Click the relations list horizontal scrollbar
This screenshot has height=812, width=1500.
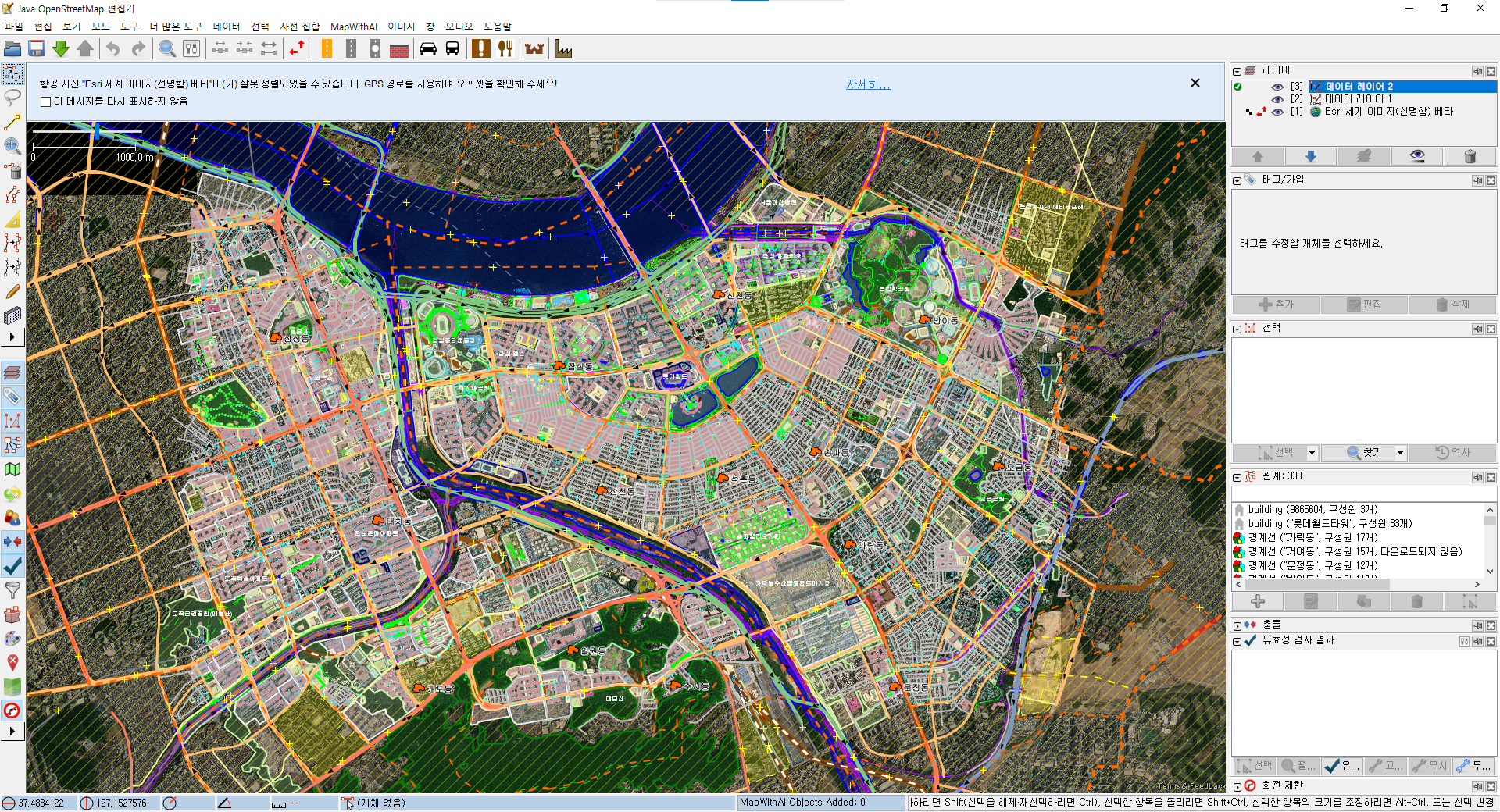(x=1317, y=584)
